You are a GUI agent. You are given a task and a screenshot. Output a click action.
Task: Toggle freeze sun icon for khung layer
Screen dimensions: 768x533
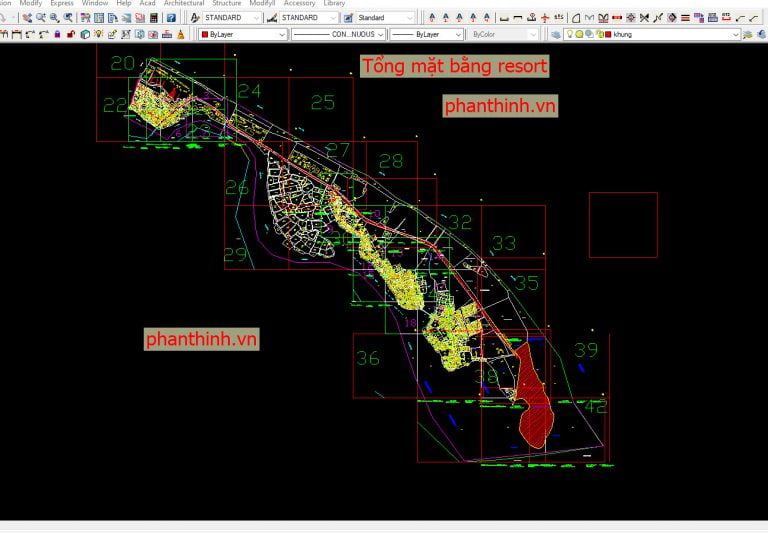coord(579,34)
